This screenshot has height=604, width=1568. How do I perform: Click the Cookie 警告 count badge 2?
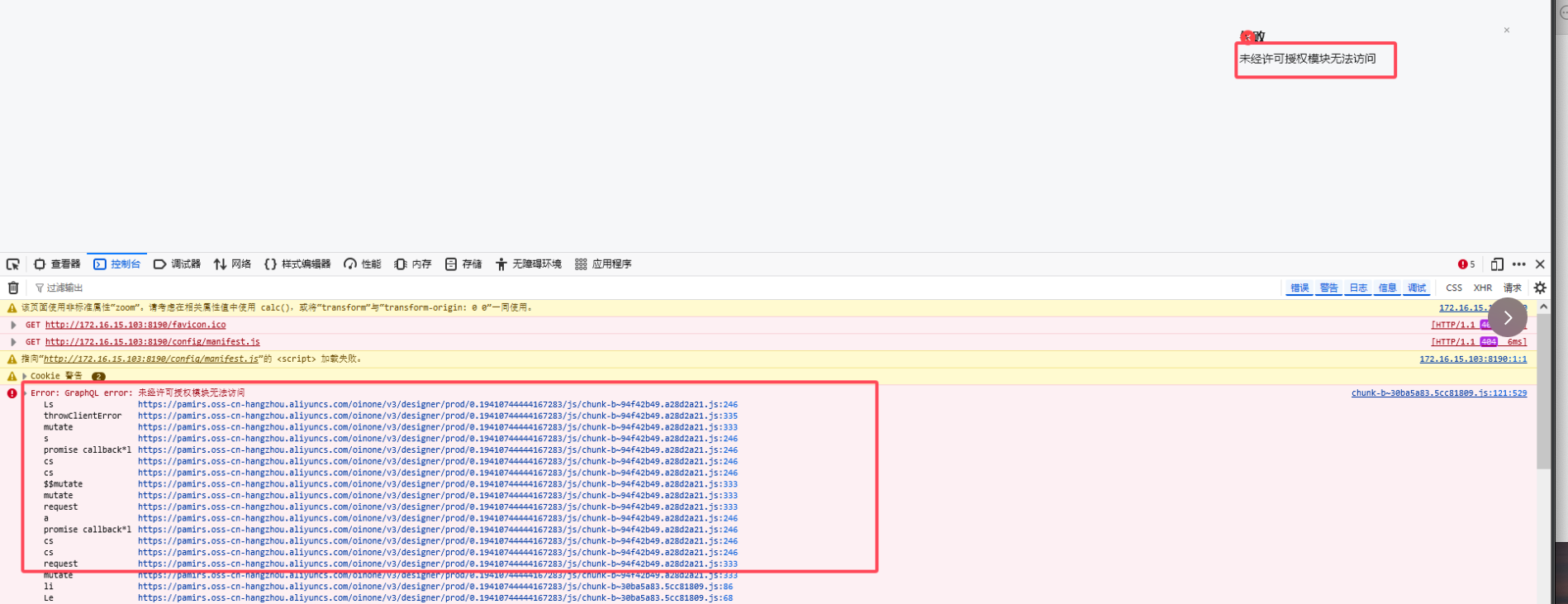pyautogui.click(x=98, y=376)
